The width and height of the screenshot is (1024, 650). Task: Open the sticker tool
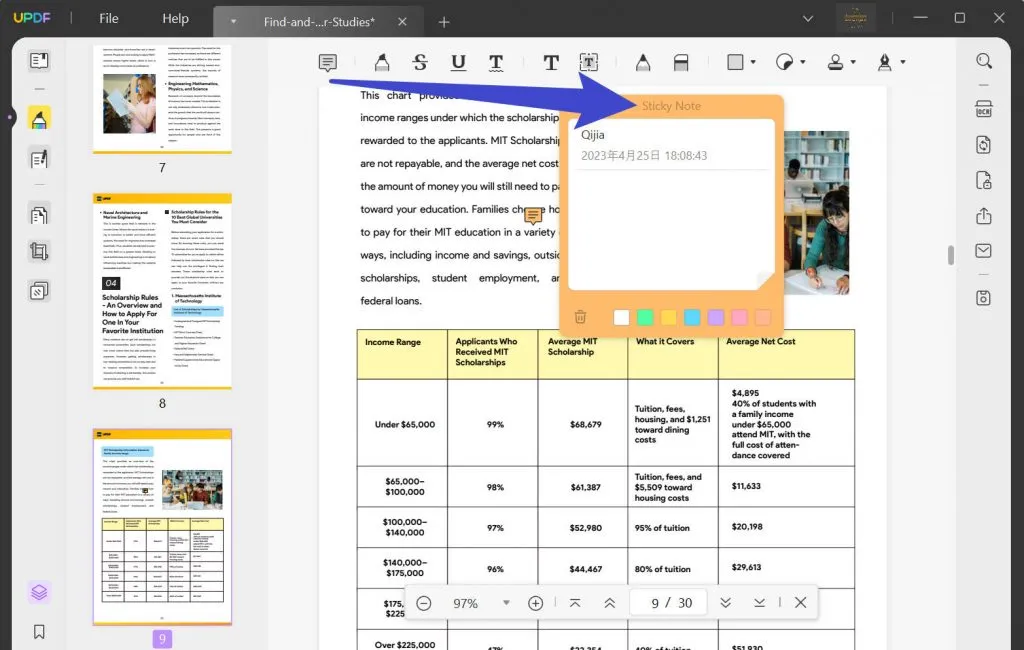point(784,62)
